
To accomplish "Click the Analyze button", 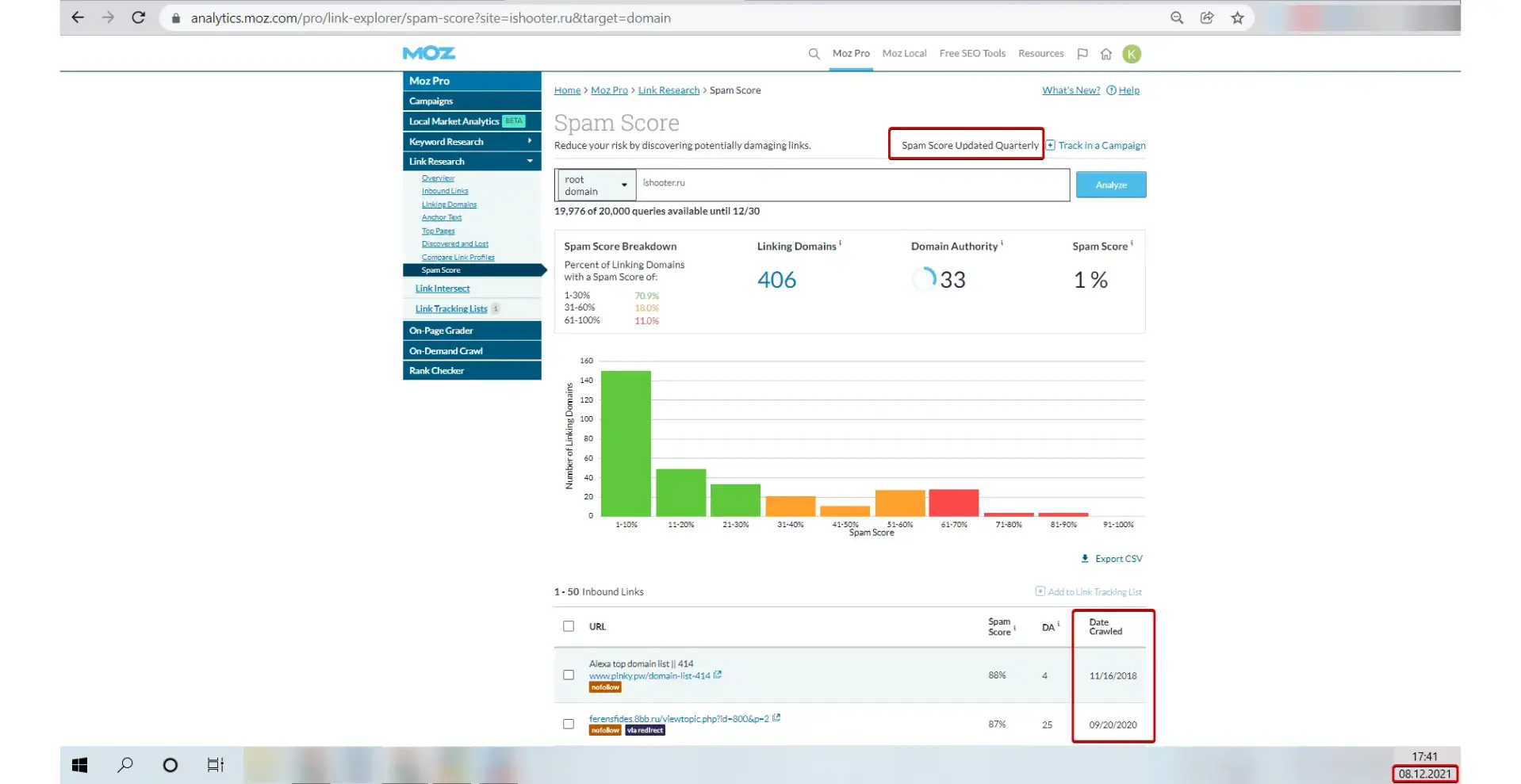I will tap(1111, 185).
